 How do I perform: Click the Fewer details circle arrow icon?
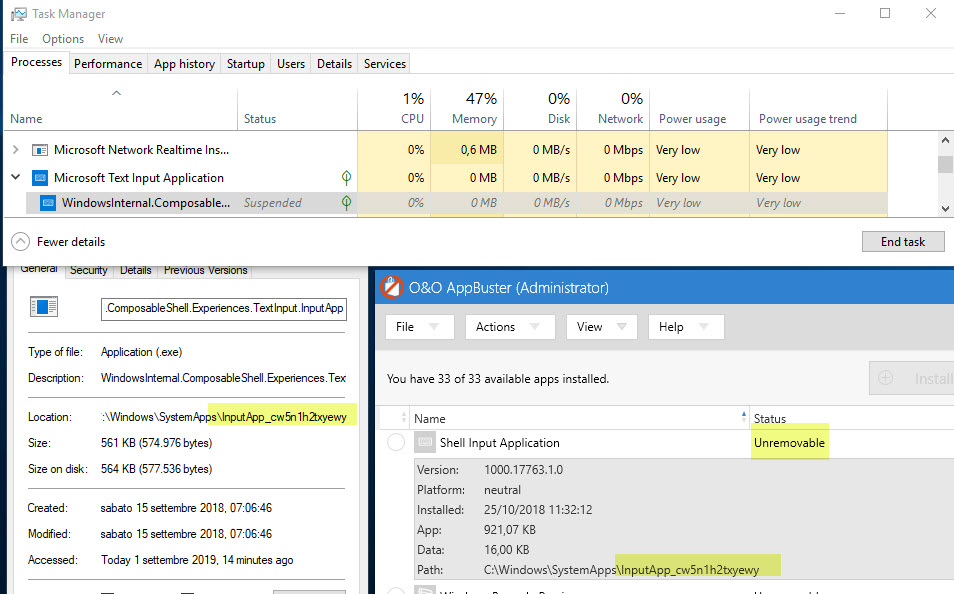pyautogui.click(x=20, y=242)
